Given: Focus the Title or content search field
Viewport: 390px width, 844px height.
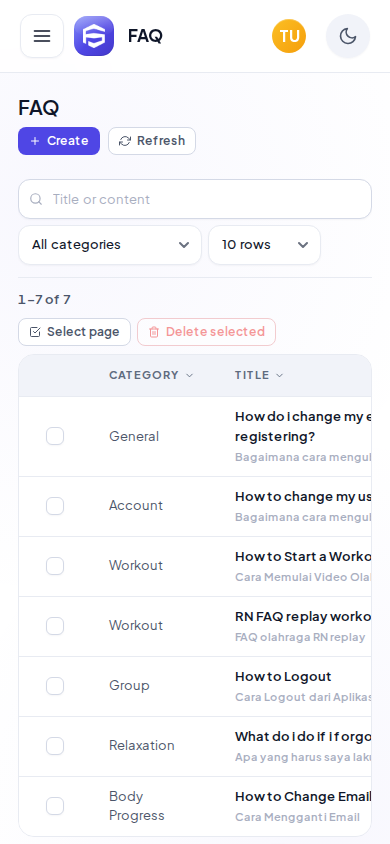Looking at the screenshot, I should click(195, 199).
